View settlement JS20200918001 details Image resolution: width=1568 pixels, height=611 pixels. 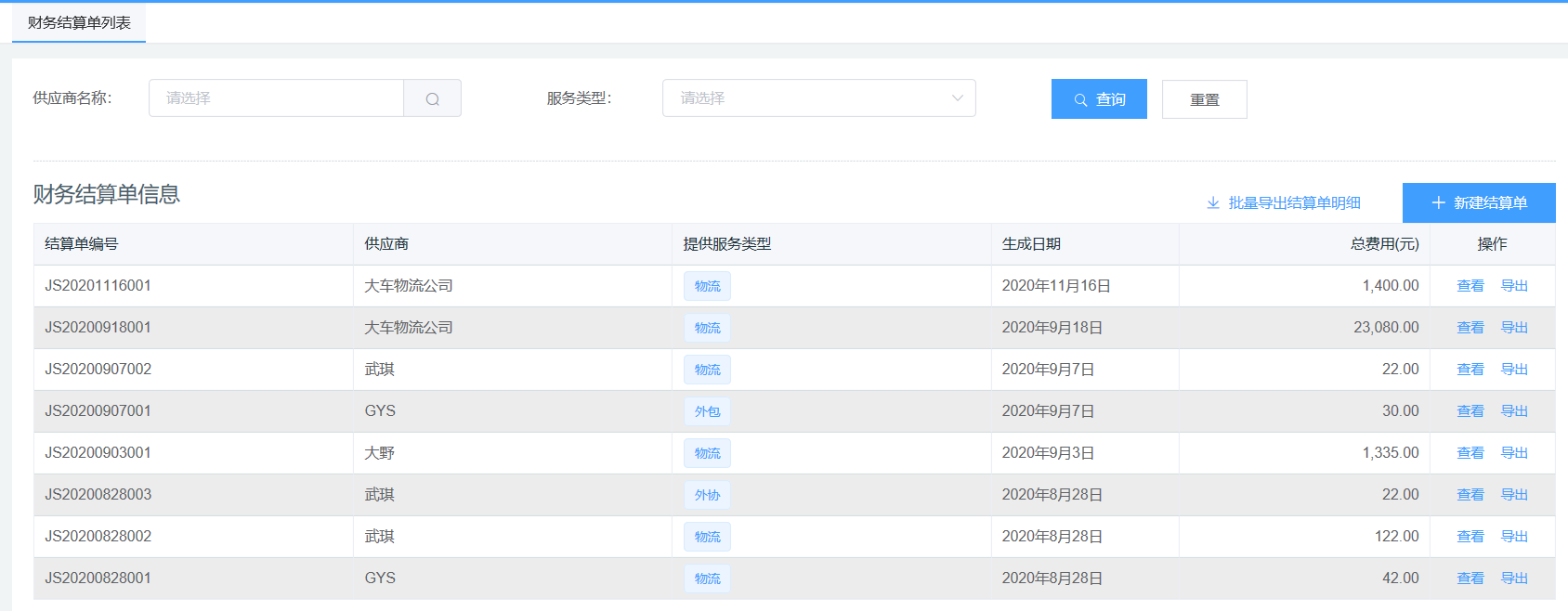1470,328
